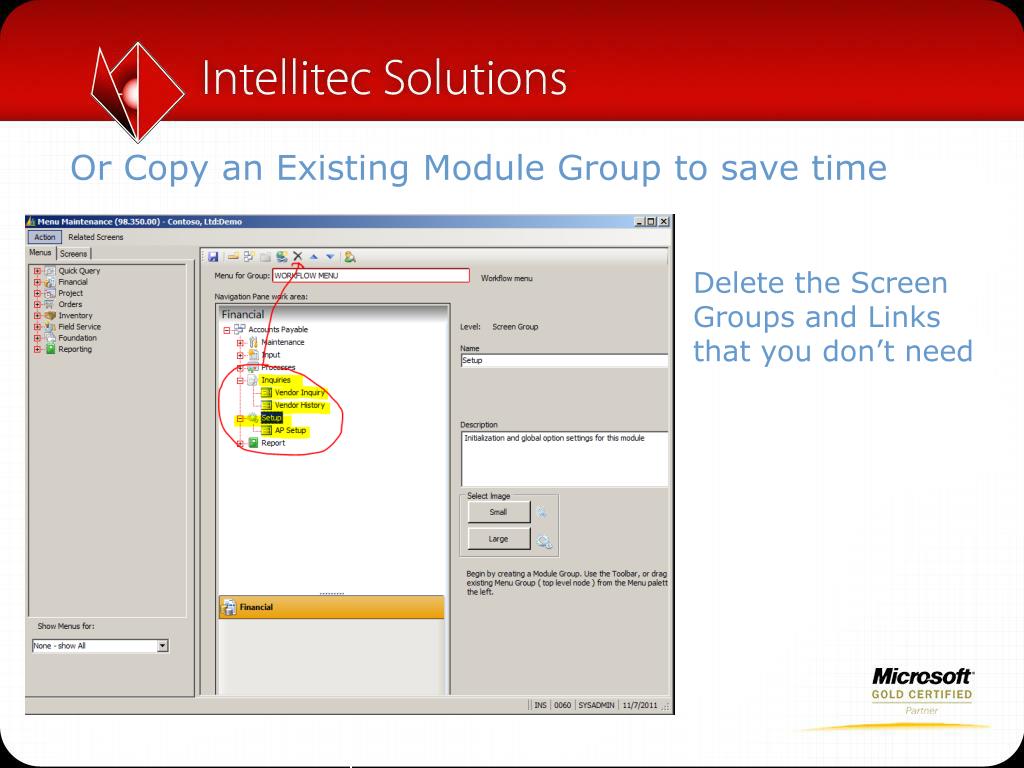
Task: Click the Reporting green icon in Menus list
Action: (50, 349)
